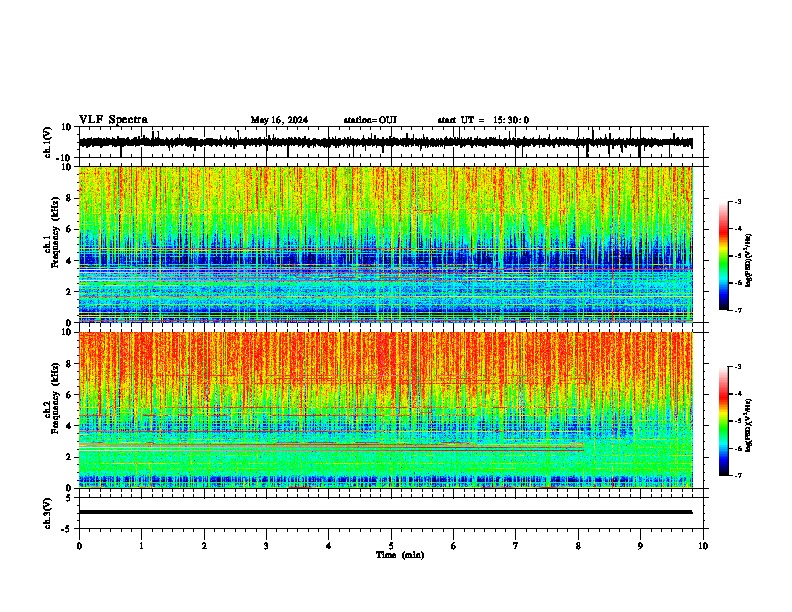Click the "start UT = 15:30: 0" label
Viewport: 792px width, 612px height.
coord(483,120)
